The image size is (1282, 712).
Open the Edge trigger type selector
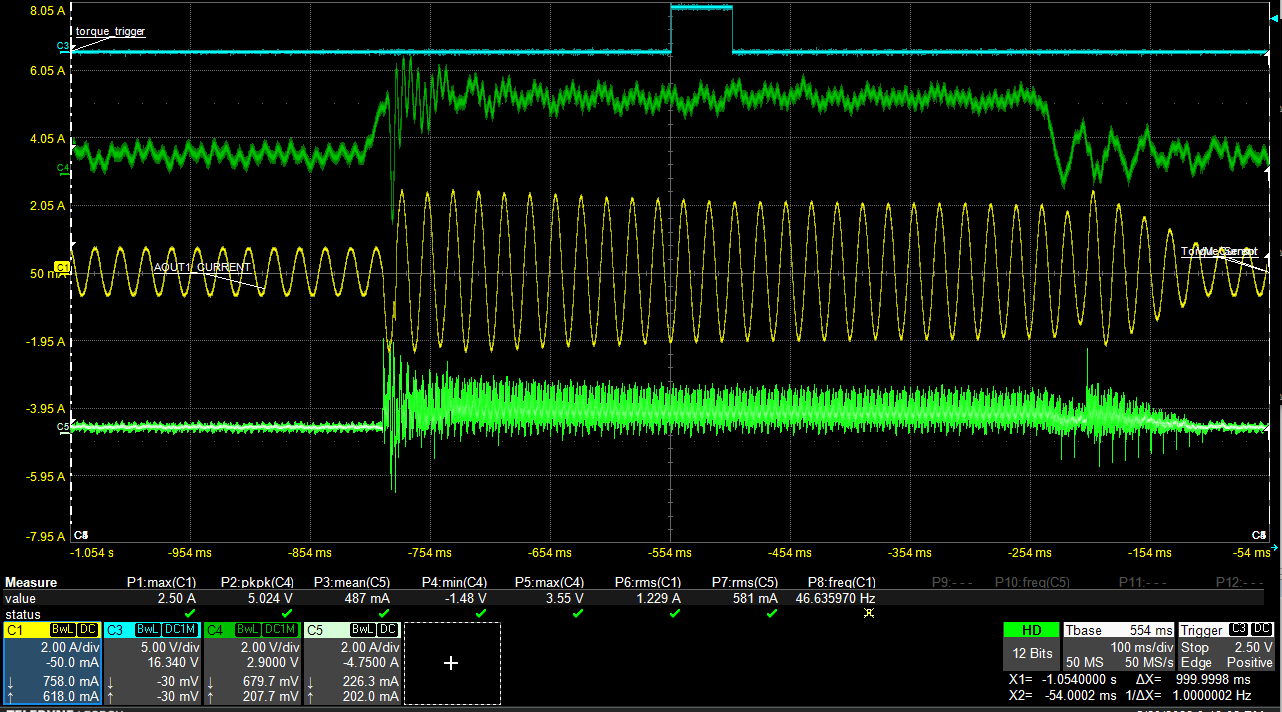(1196, 661)
